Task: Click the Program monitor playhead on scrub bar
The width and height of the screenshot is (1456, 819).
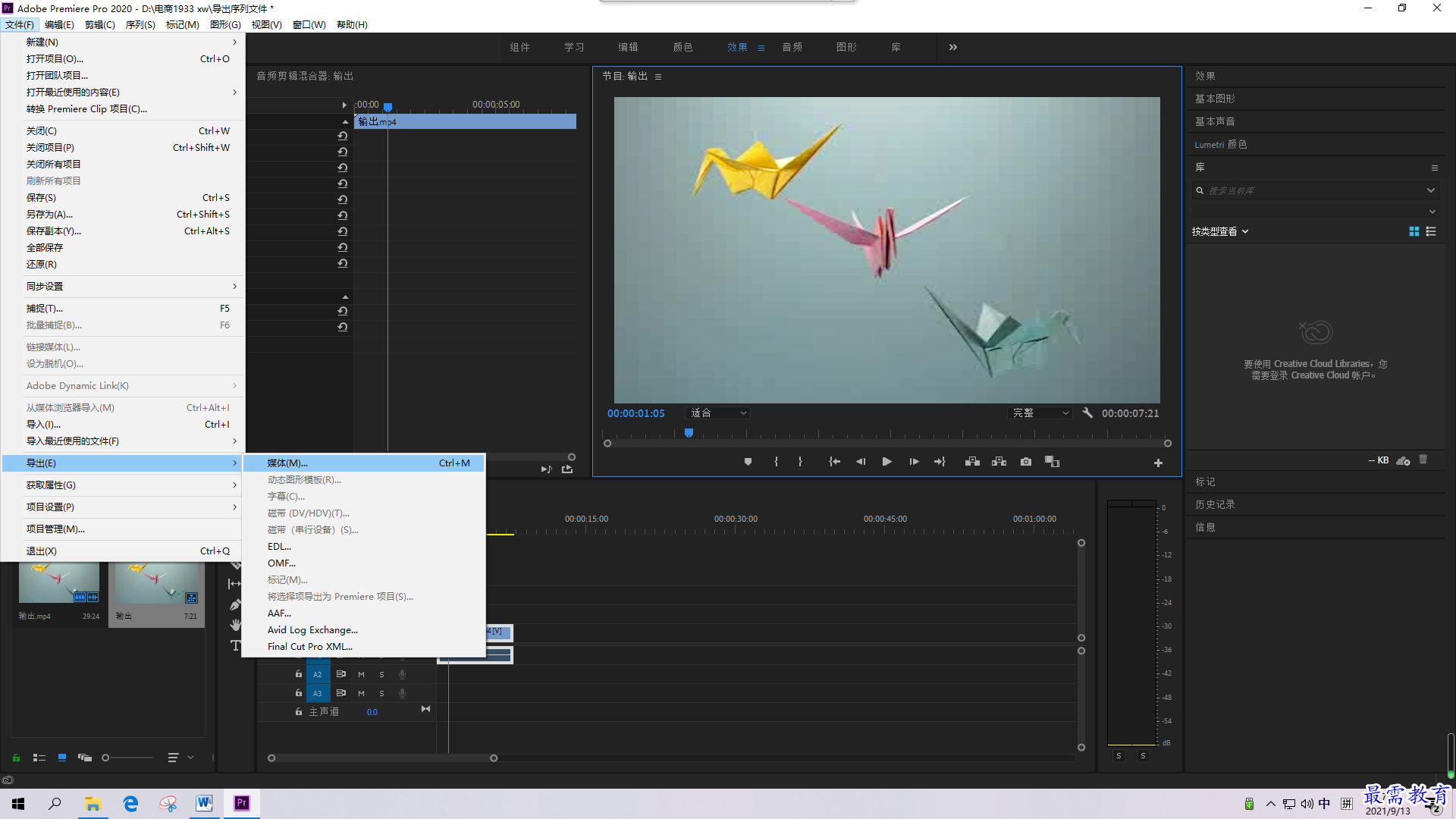Action: pyautogui.click(x=689, y=432)
